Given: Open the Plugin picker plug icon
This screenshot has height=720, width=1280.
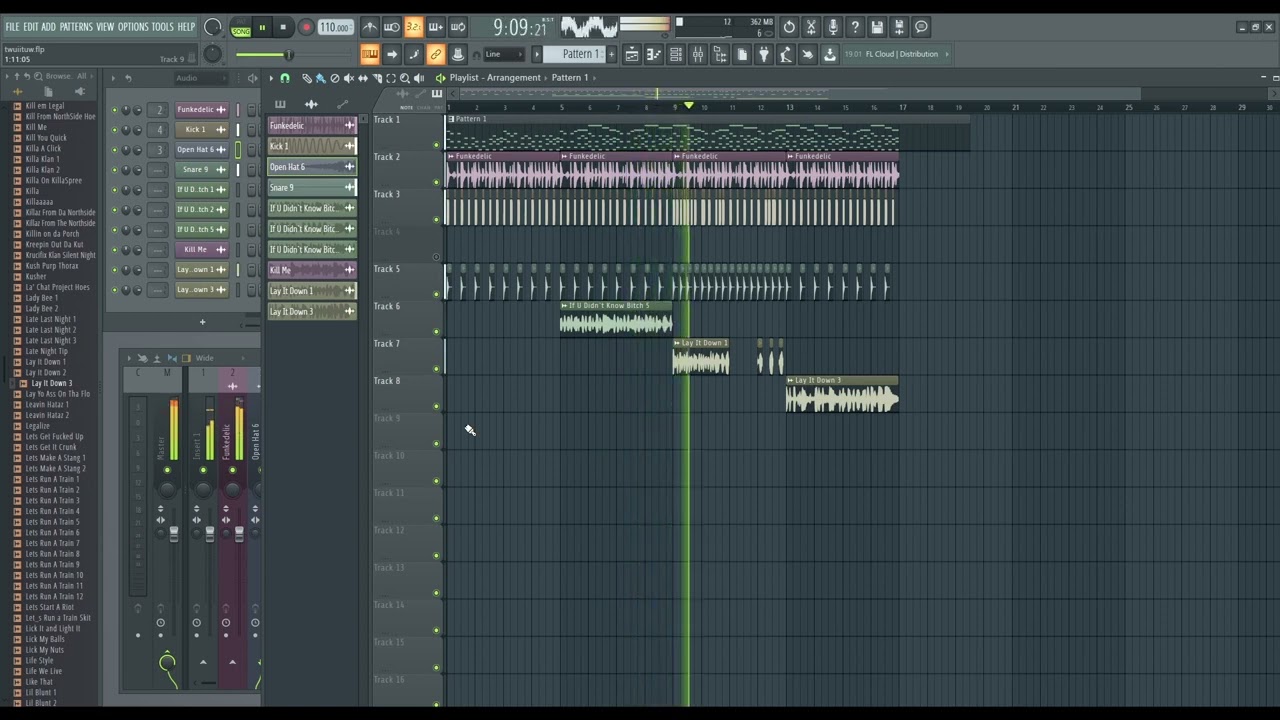Looking at the screenshot, I should [764, 54].
